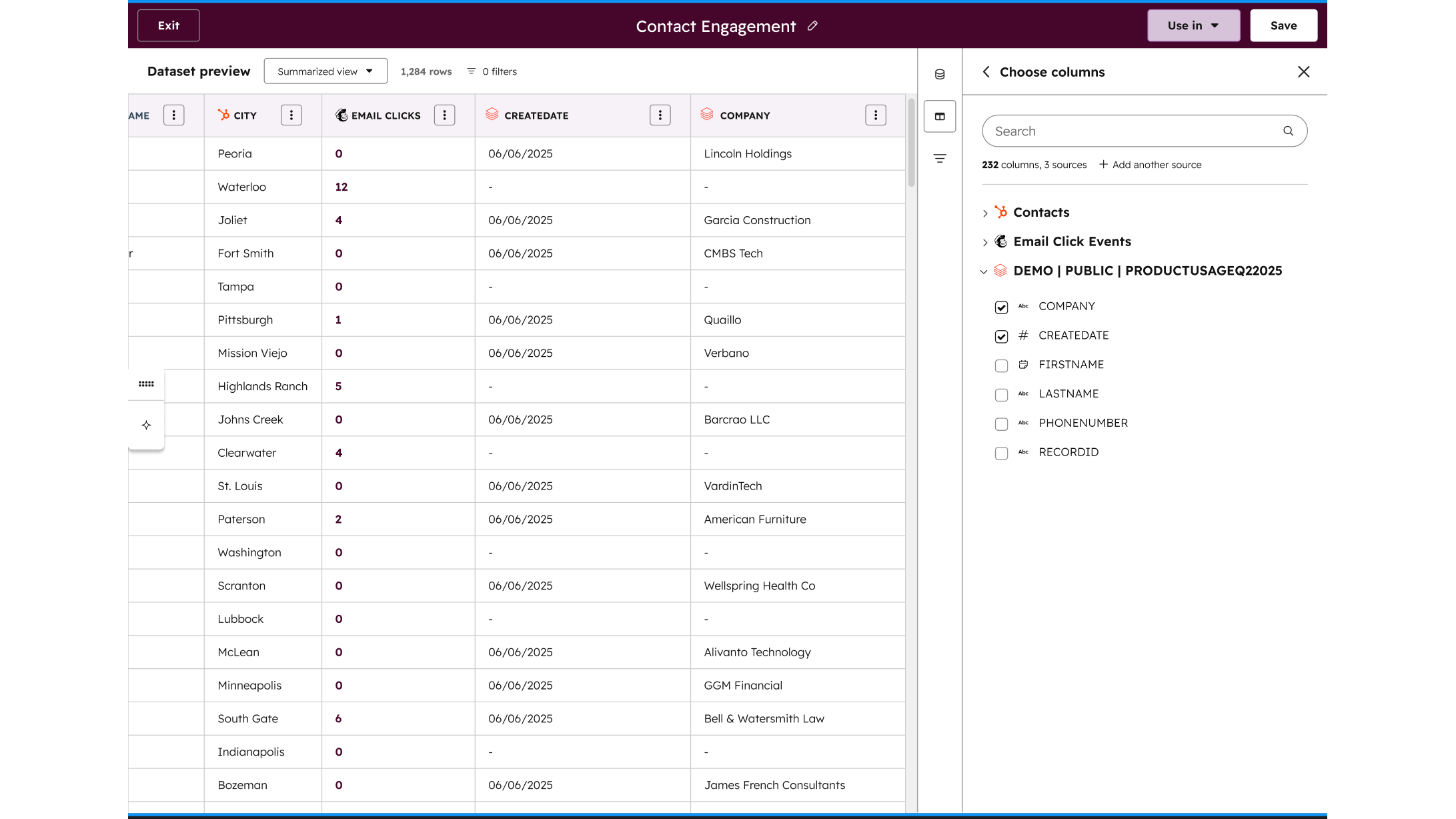Click the 0 filters indicator
This screenshot has height=819, width=1456.
pyautogui.click(x=492, y=71)
